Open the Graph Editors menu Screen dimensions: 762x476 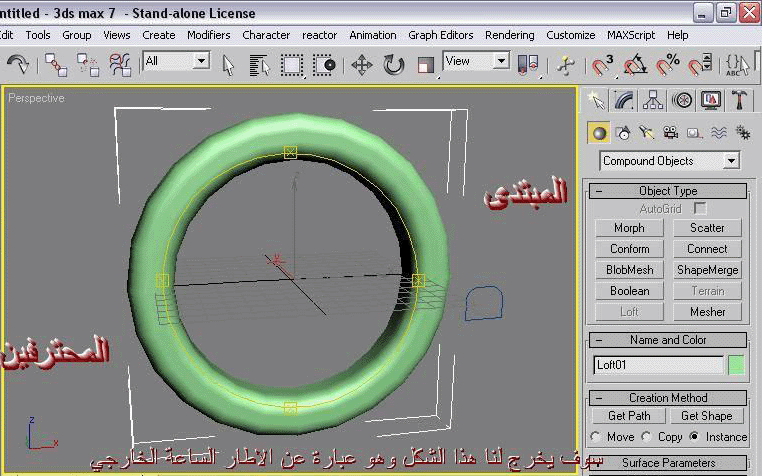[x=440, y=35]
